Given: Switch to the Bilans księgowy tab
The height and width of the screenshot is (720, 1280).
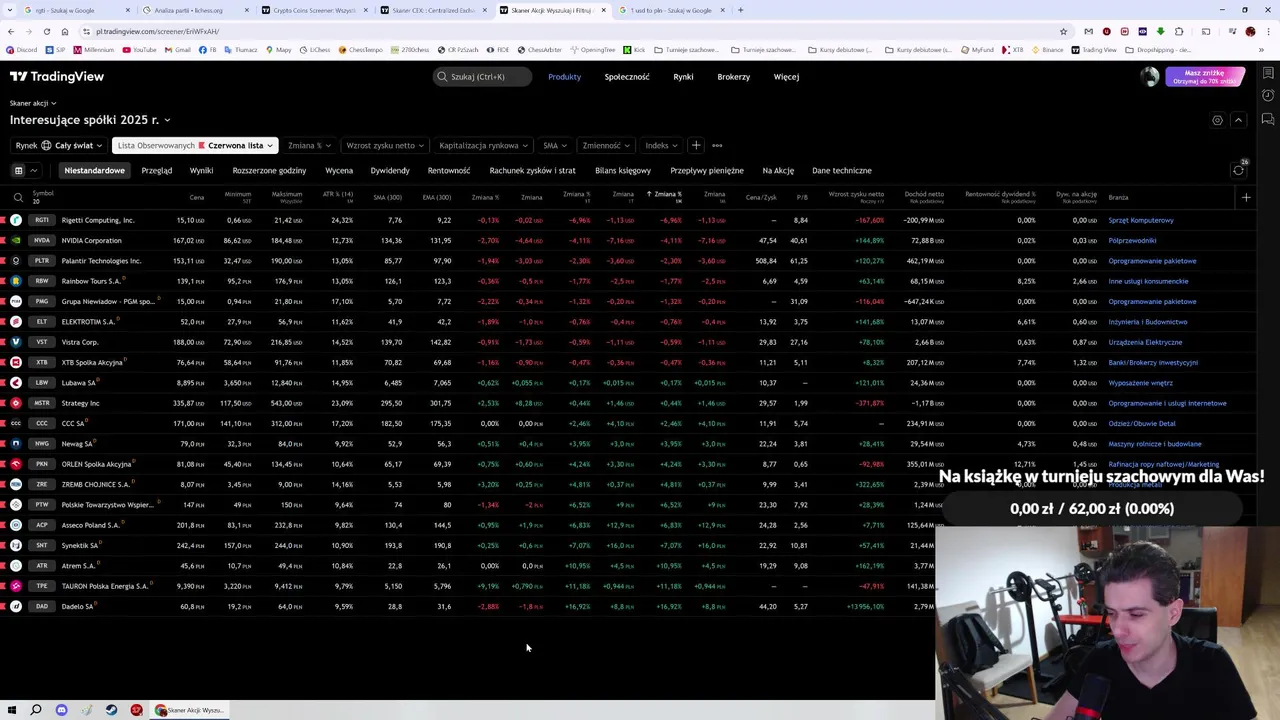Looking at the screenshot, I should tap(623, 170).
